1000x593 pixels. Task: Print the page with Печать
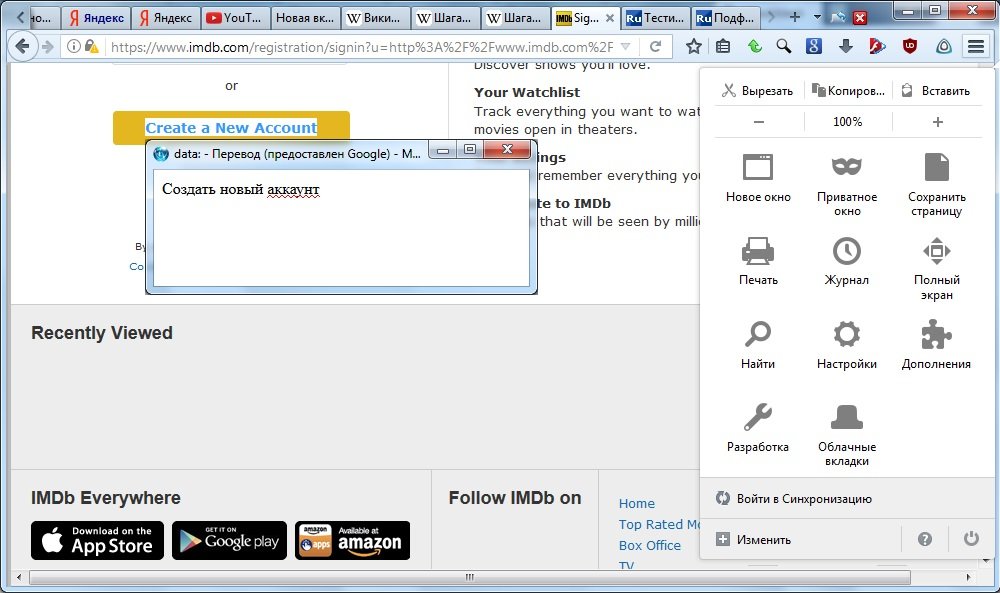pyautogui.click(x=758, y=261)
